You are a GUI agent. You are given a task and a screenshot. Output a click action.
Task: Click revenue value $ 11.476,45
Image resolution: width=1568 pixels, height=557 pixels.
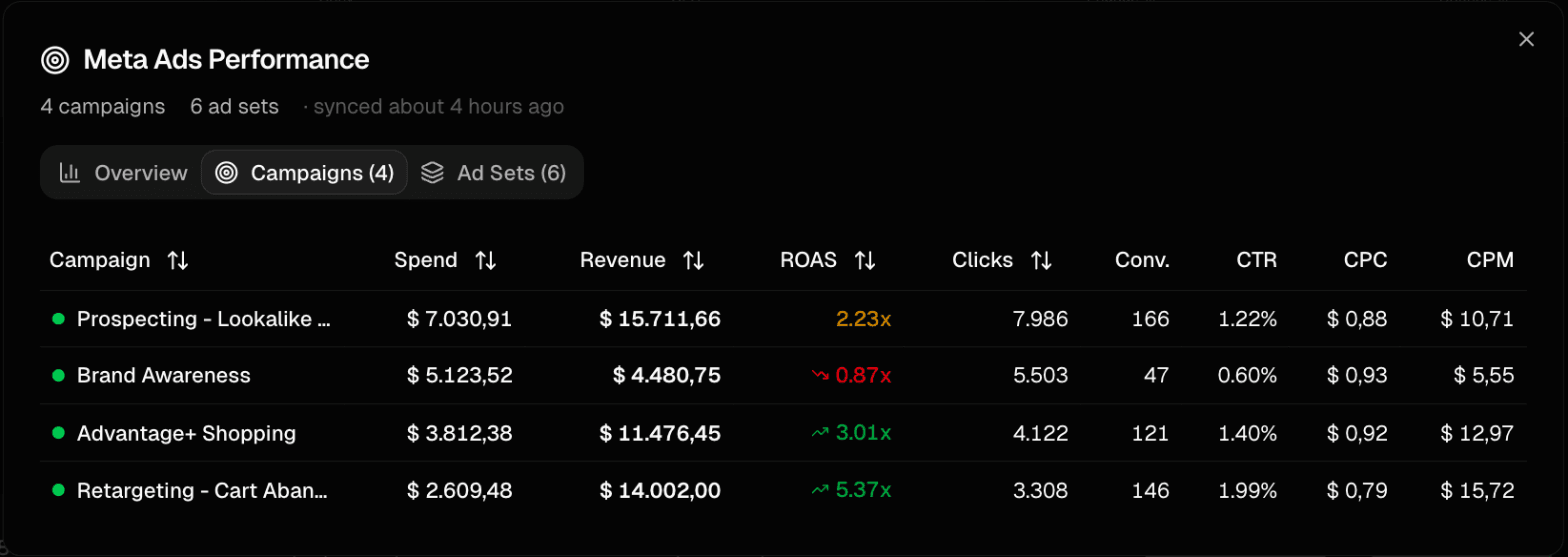[660, 433]
